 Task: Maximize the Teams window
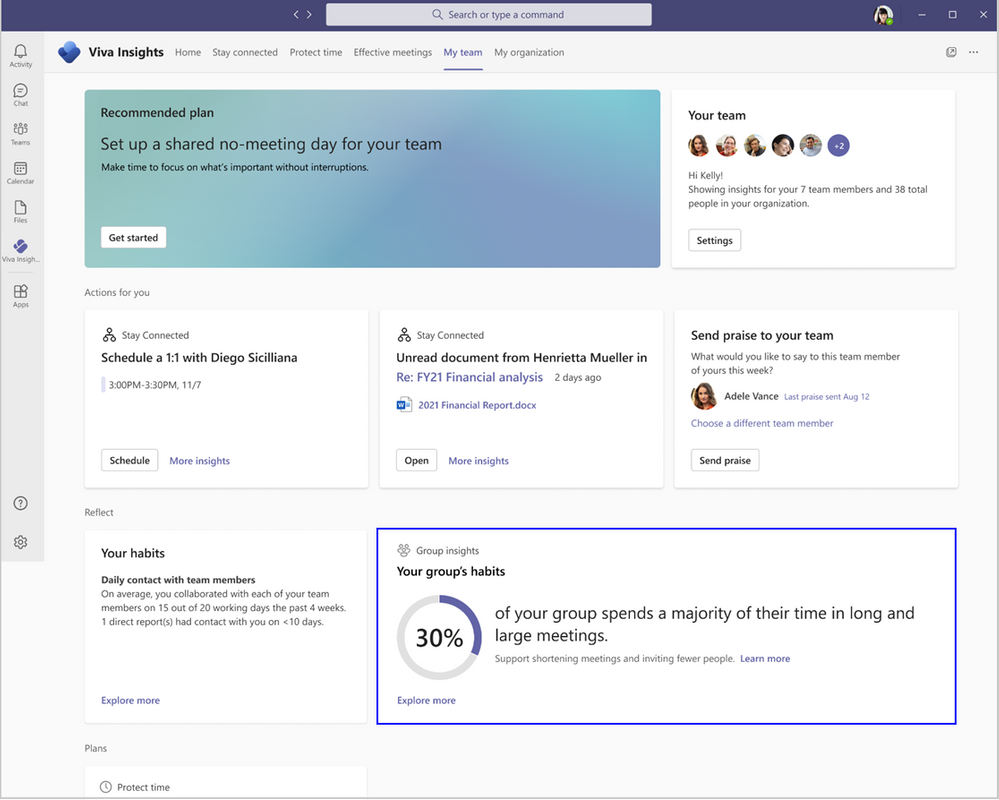(952, 14)
